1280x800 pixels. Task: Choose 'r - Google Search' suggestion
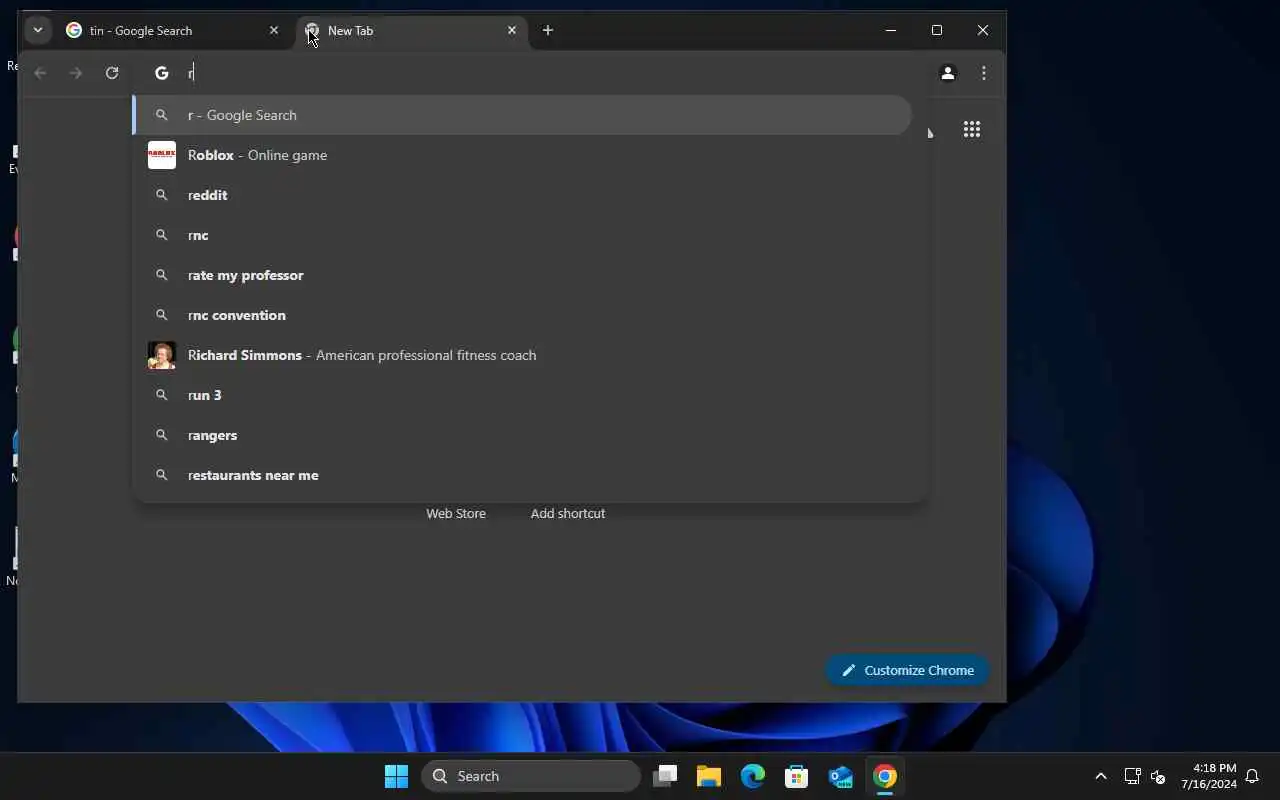(x=522, y=115)
